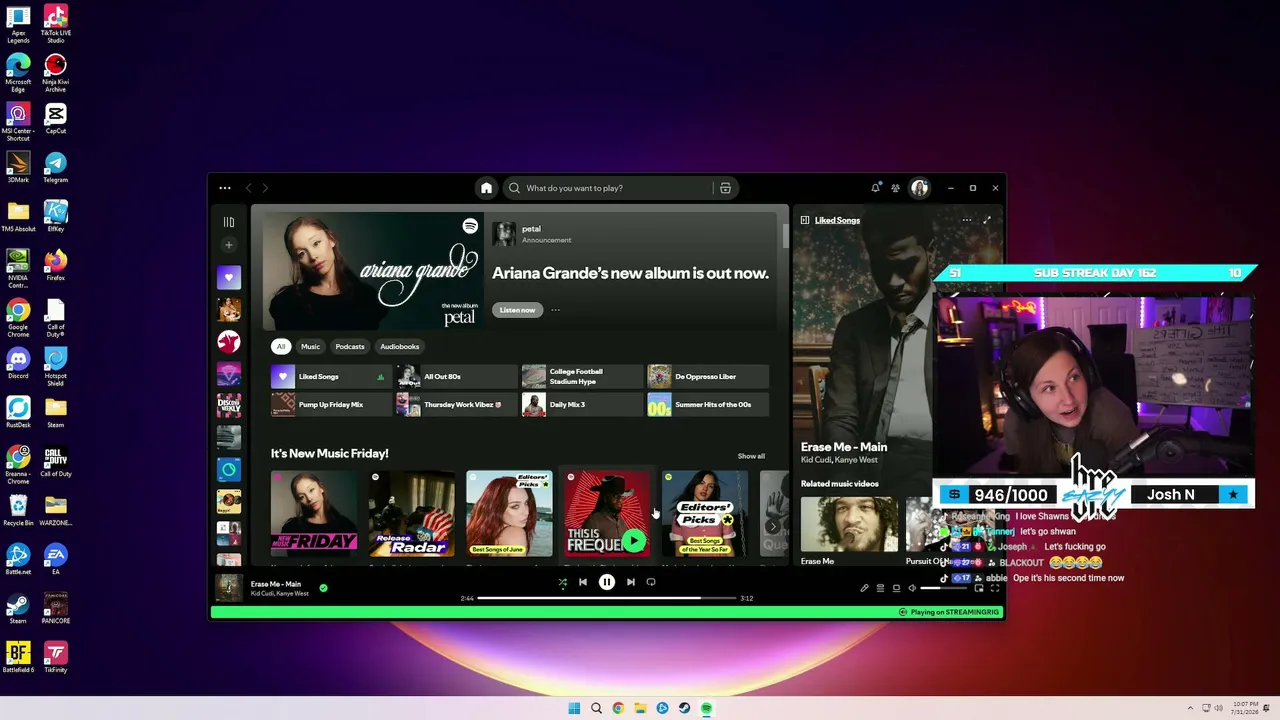1280x720 pixels.
Task: Open Friend Activity icon in Spotify header
Action: (895, 188)
